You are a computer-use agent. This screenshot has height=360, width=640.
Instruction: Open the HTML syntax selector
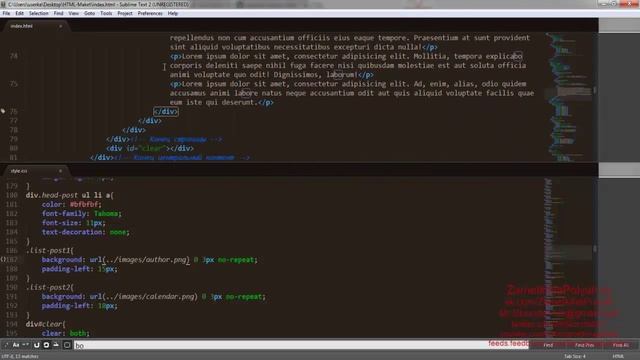tap(618, 356)
